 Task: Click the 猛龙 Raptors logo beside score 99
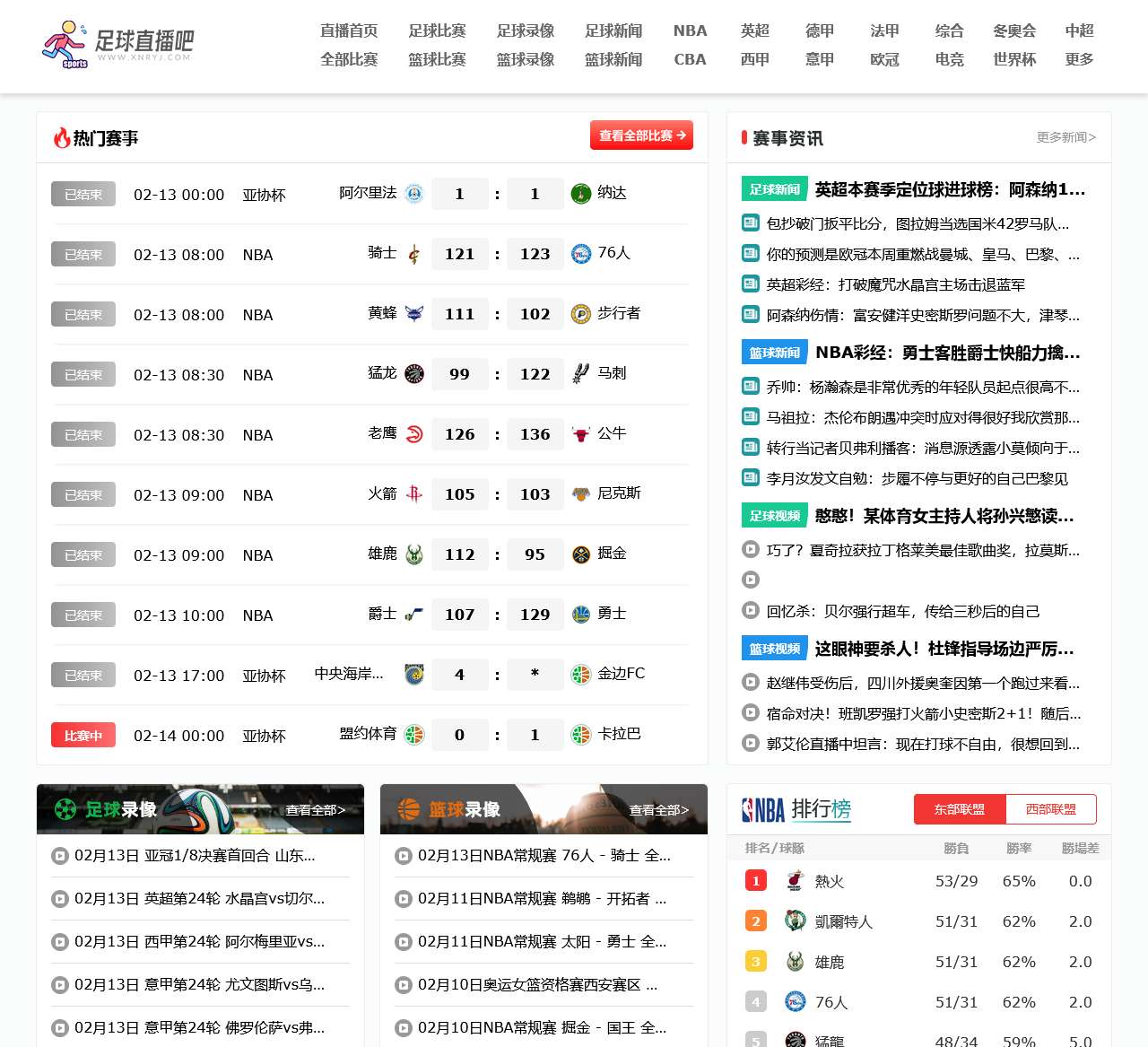(x=414, y=374)
